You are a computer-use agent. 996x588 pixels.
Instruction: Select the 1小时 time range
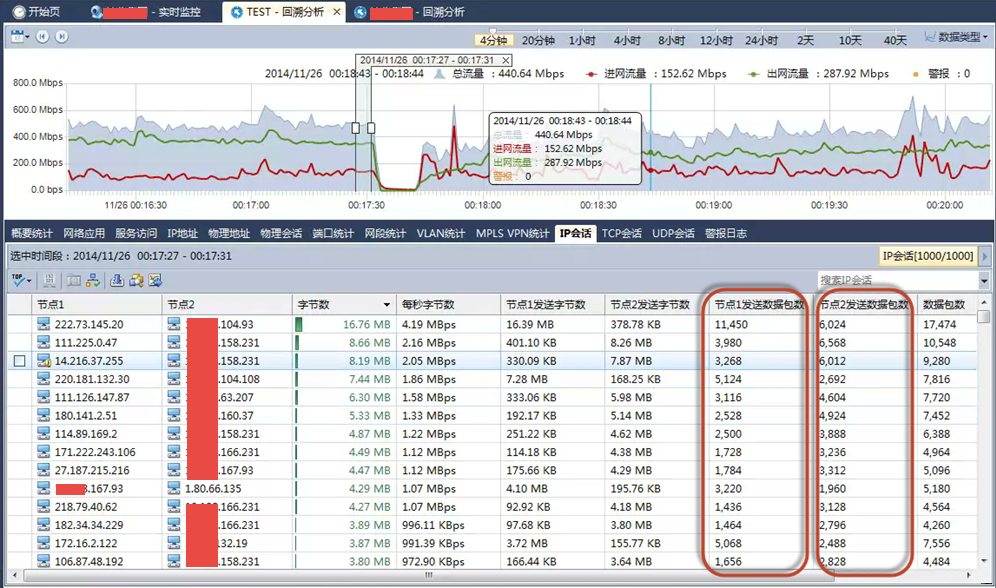(582, 40)
